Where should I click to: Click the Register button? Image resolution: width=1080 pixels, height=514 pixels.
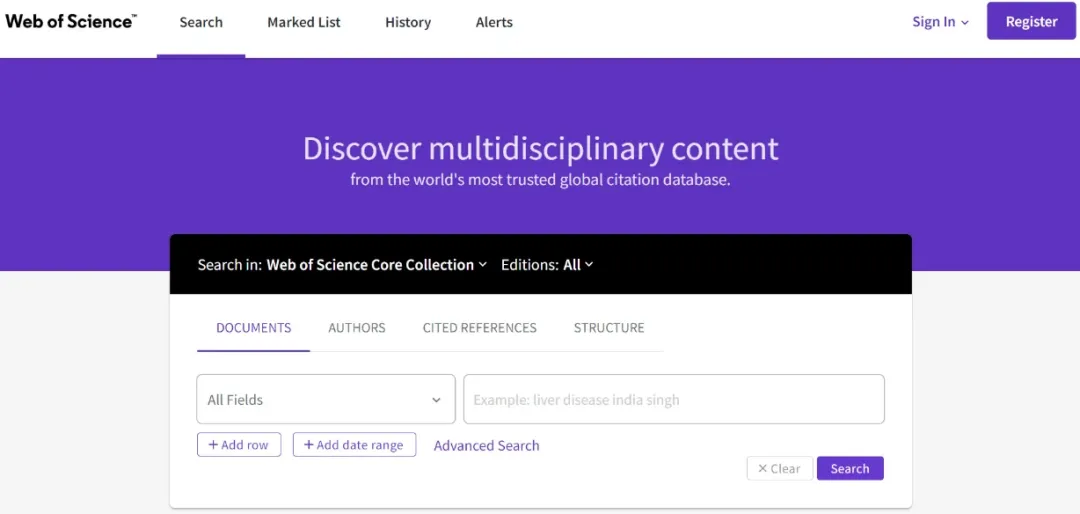pyautogui.click(x=1031, y=21)
